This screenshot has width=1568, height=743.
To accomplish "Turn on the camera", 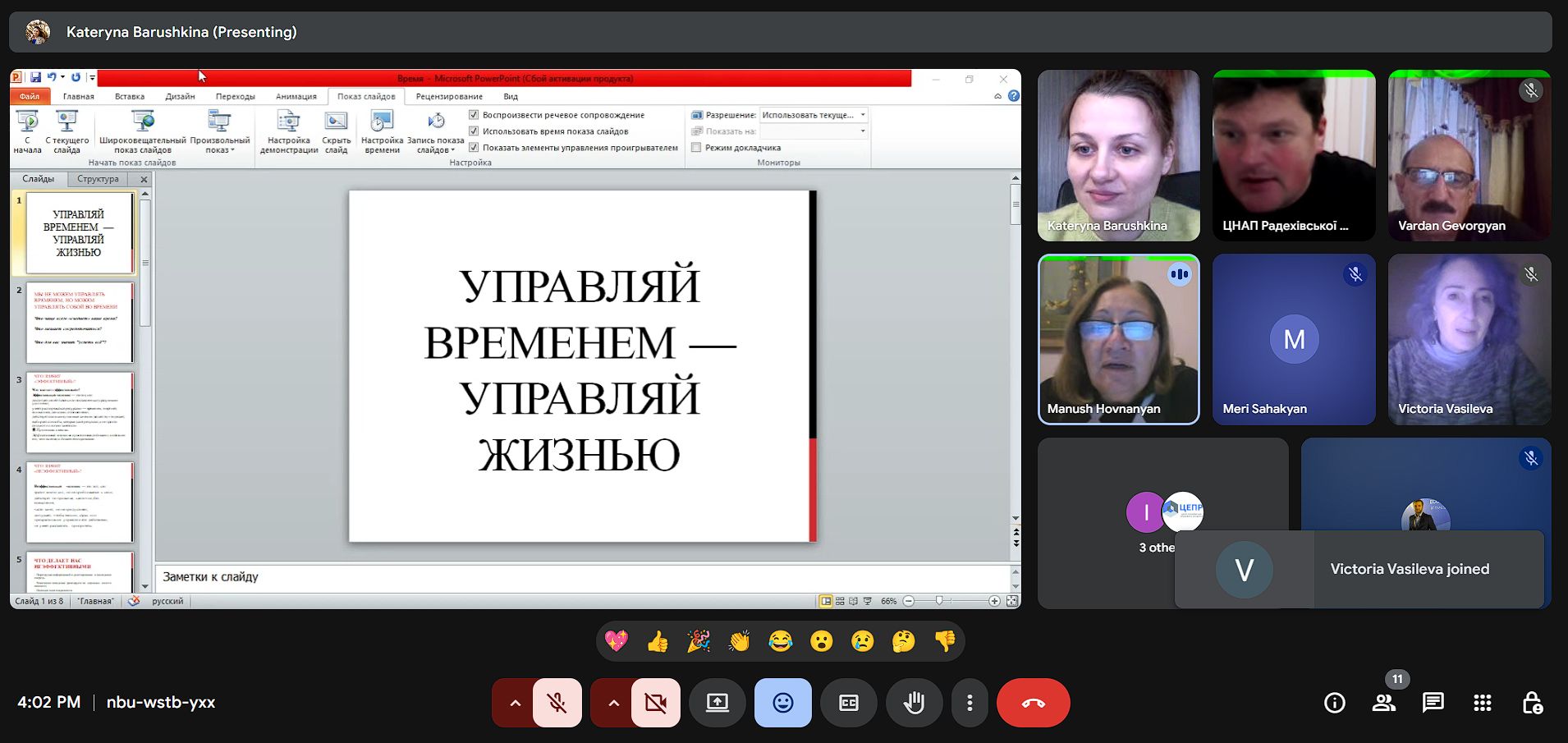I will click(655, 703).
